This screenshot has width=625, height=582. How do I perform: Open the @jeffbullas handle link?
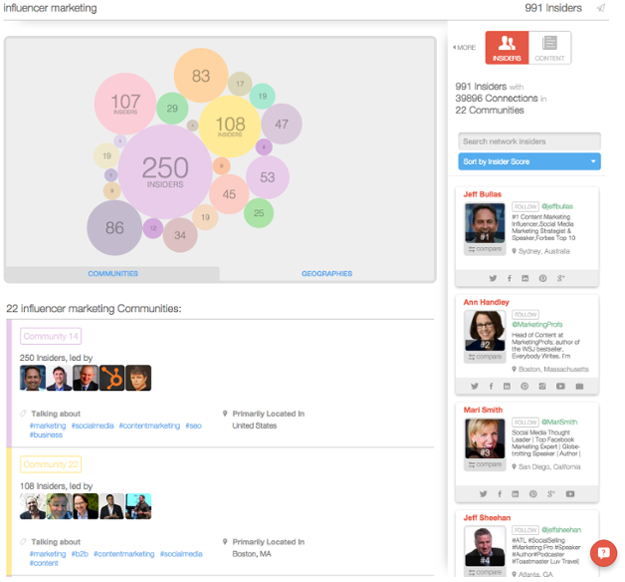pos(557,206)
